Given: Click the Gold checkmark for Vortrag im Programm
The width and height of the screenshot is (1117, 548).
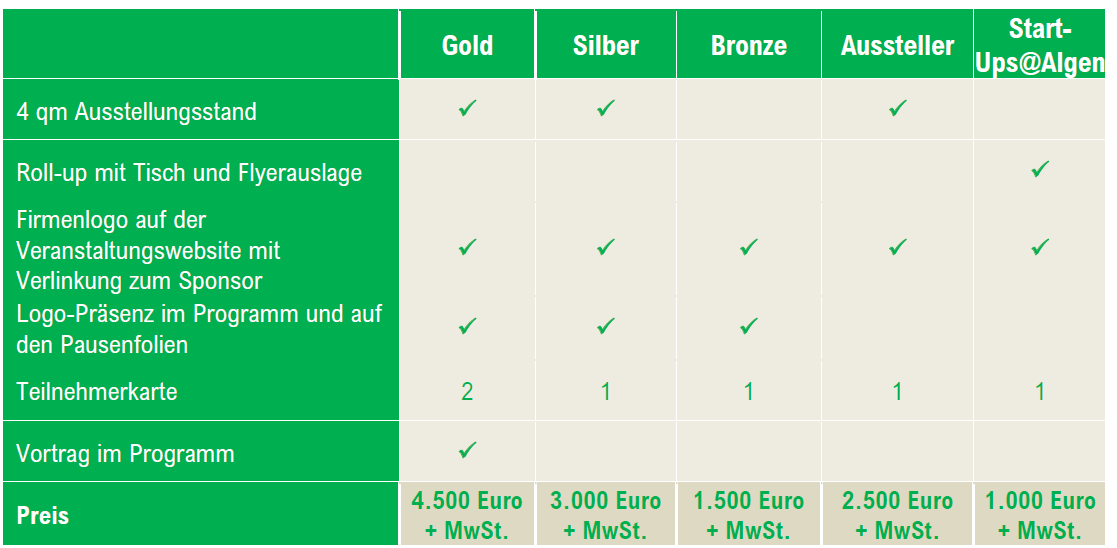Looking at the screenshot, I should click(x=467, y=451).
